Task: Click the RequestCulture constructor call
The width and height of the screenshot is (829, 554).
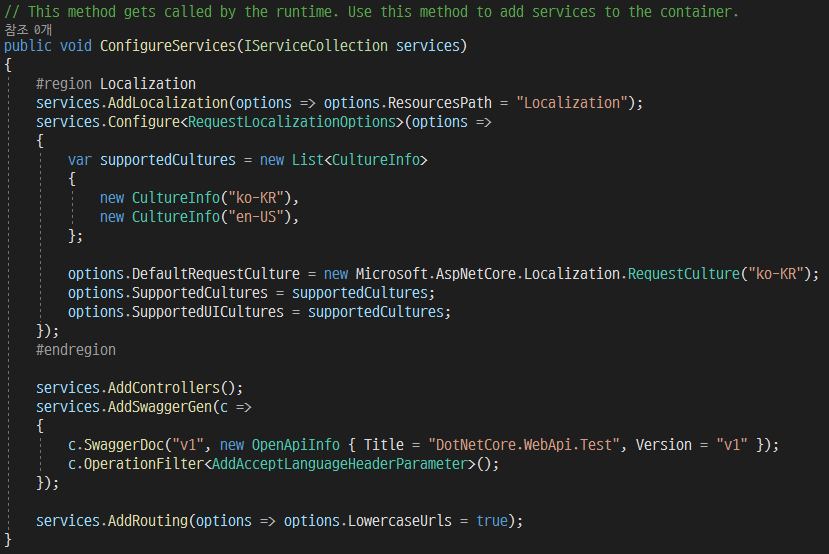Action: [x=684, y=274]
